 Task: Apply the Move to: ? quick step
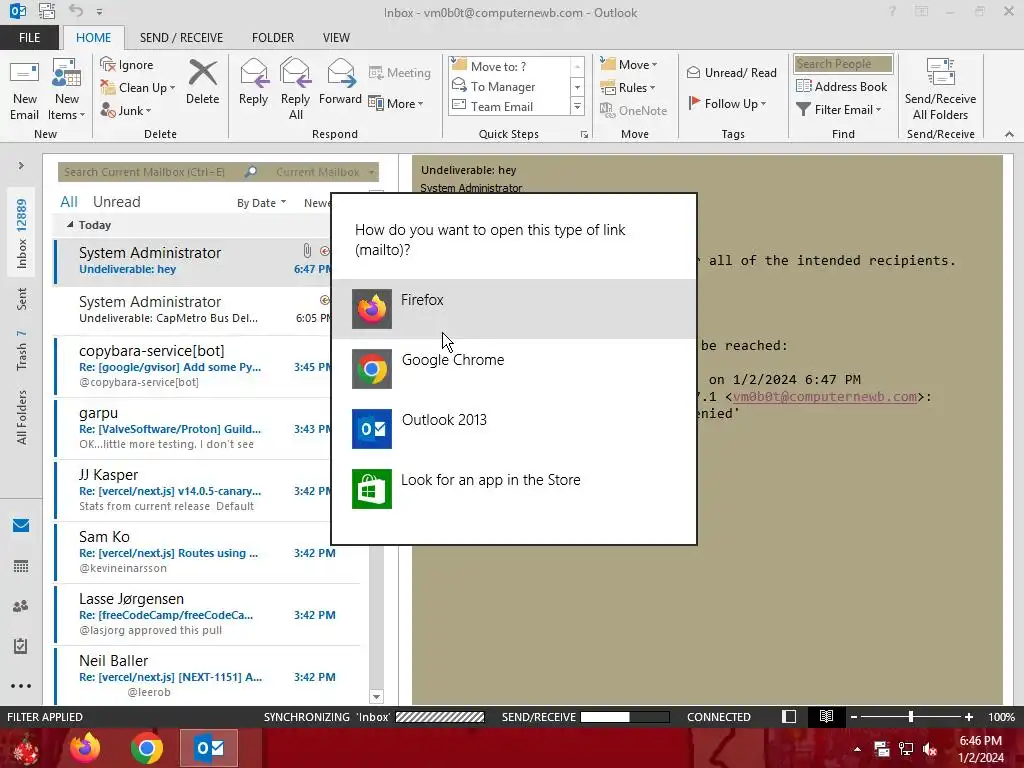pos(509,67)
